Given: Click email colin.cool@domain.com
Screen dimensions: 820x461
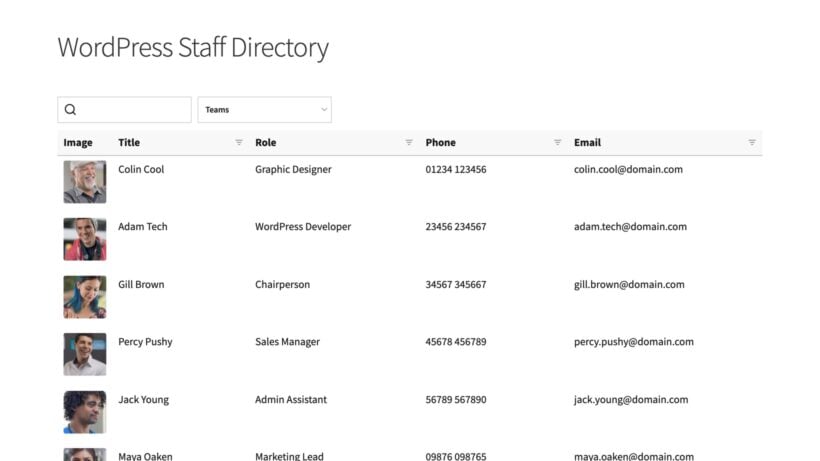Looking at the screenshot, I should pos(629,169).
